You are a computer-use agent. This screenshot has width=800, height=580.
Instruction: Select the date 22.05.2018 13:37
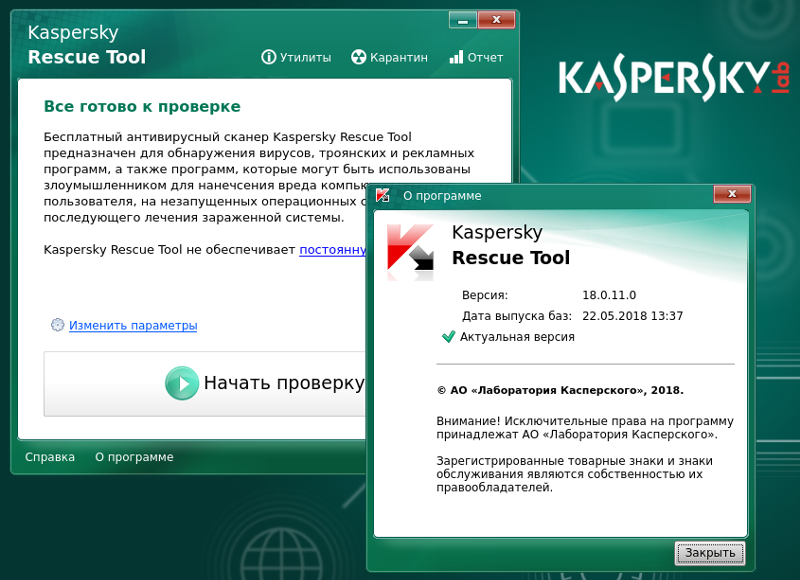[x=633, y=316]
